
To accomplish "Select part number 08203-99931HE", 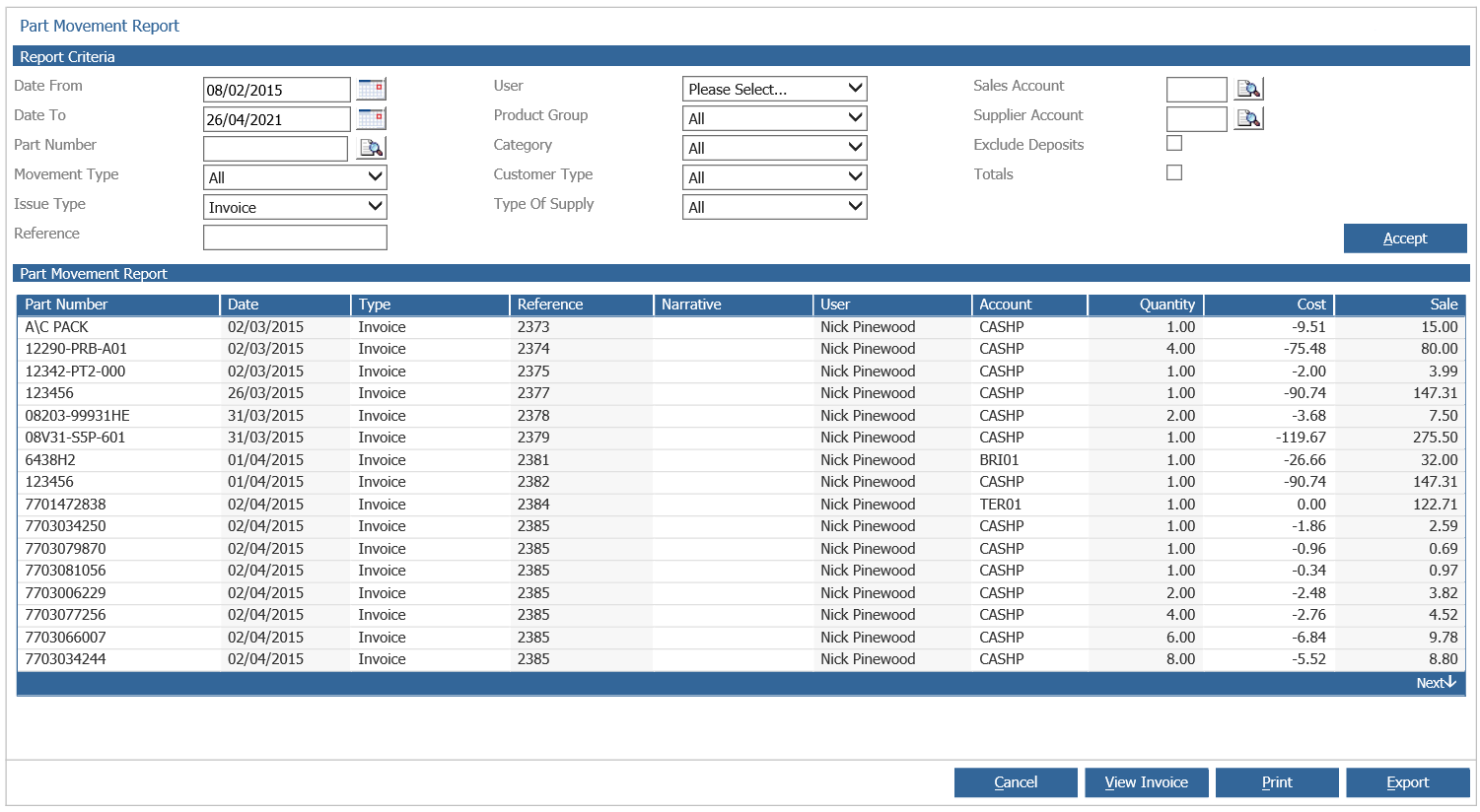I will coord(77,416).
